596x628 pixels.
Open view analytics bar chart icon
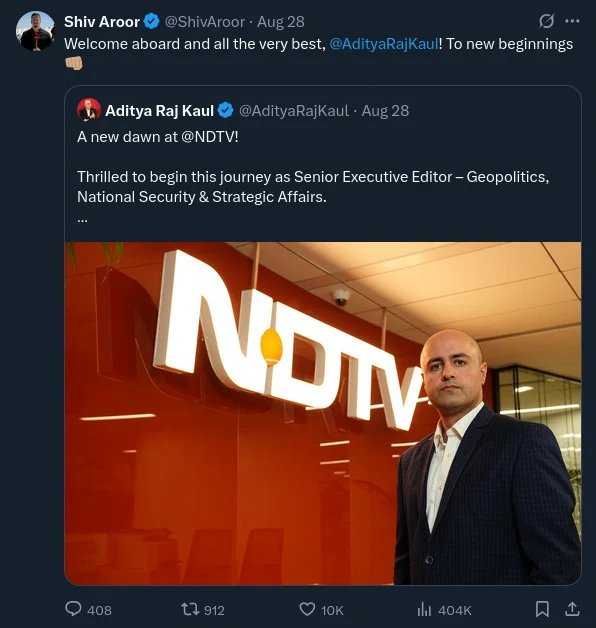(x=425, y=610)
